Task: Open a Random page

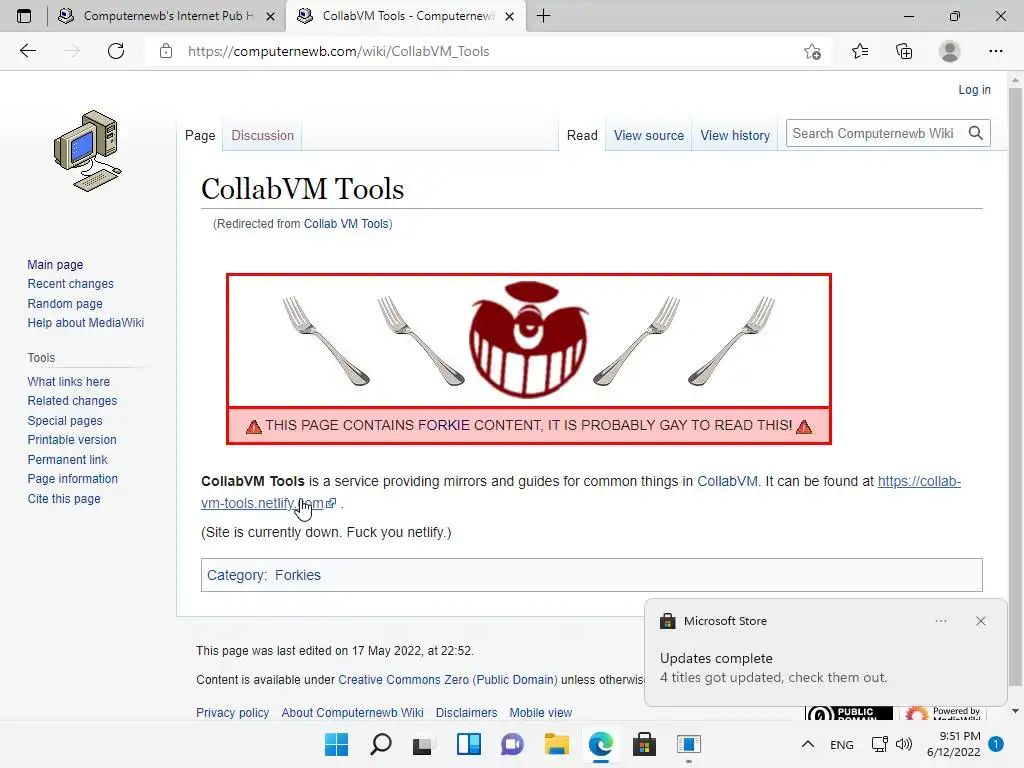Action: [x=65, y=303]
